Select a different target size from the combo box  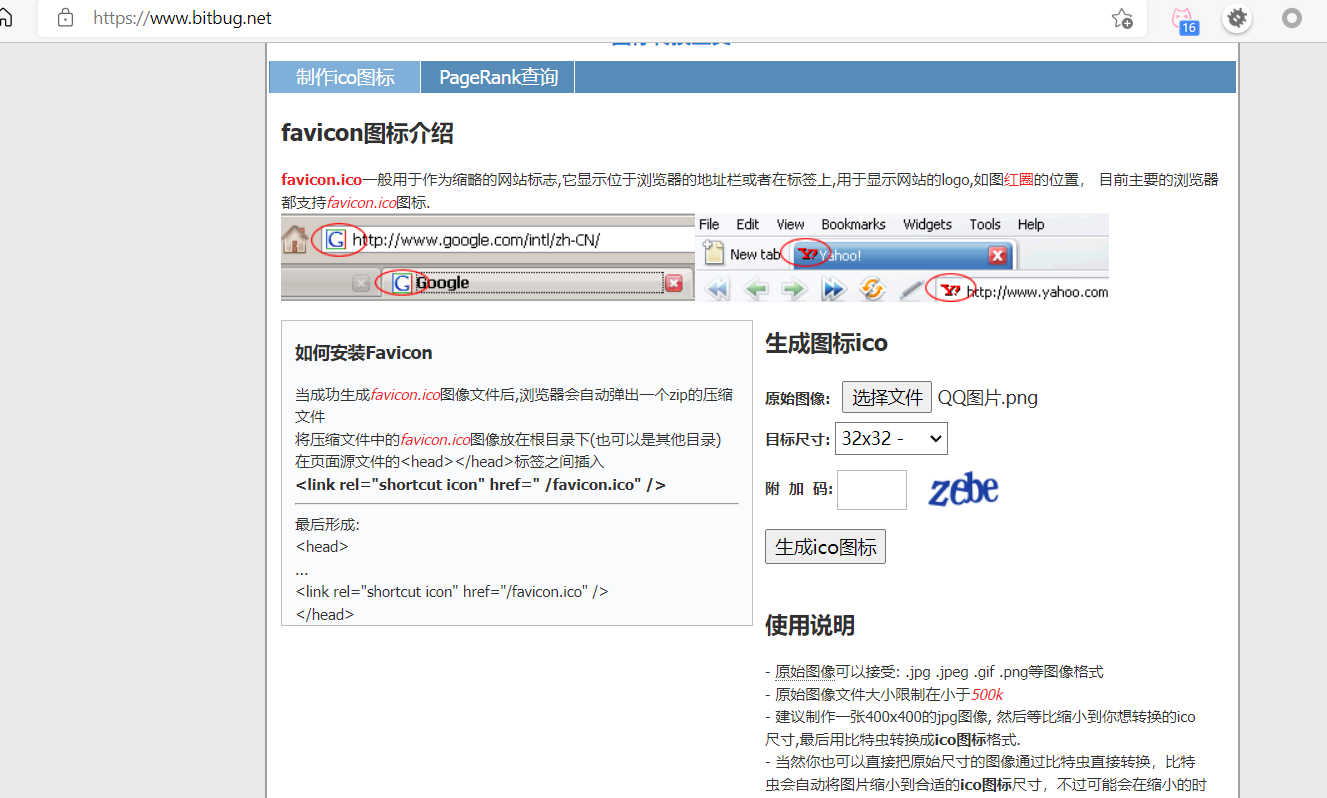(891, 438)
